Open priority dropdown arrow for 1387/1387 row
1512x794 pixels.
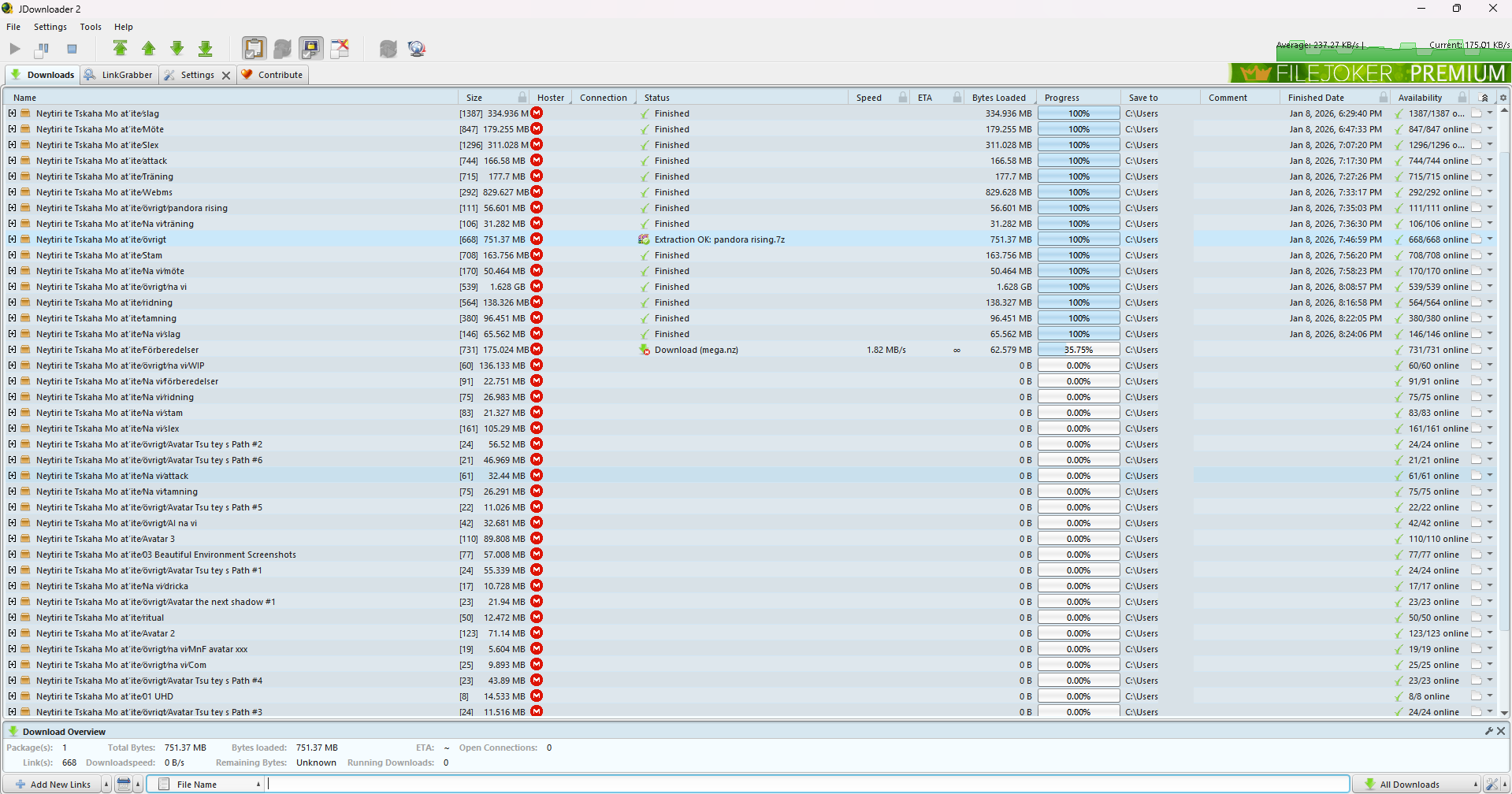point(1490,113)
